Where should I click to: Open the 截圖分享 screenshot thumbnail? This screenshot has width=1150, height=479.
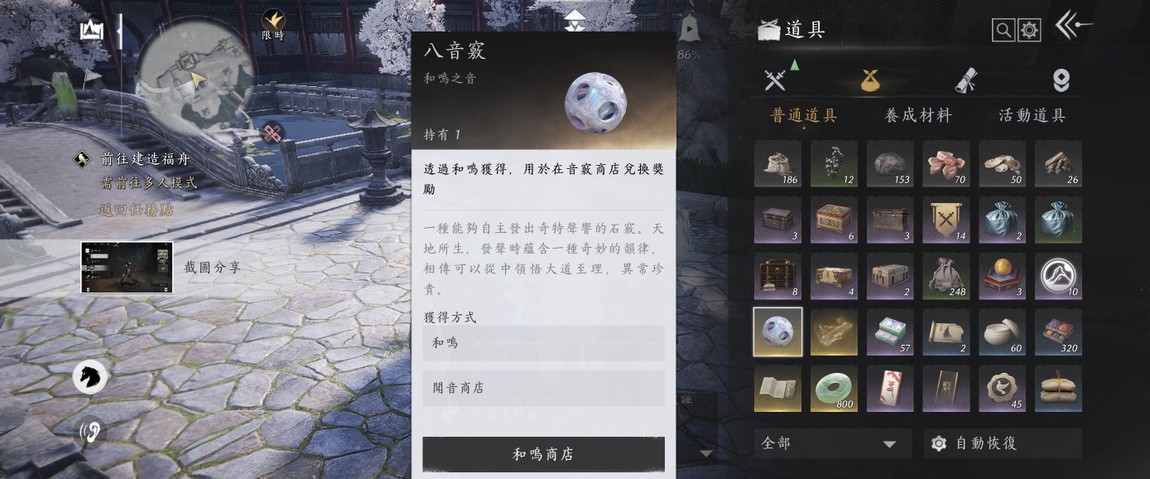(x=126, y=267)
